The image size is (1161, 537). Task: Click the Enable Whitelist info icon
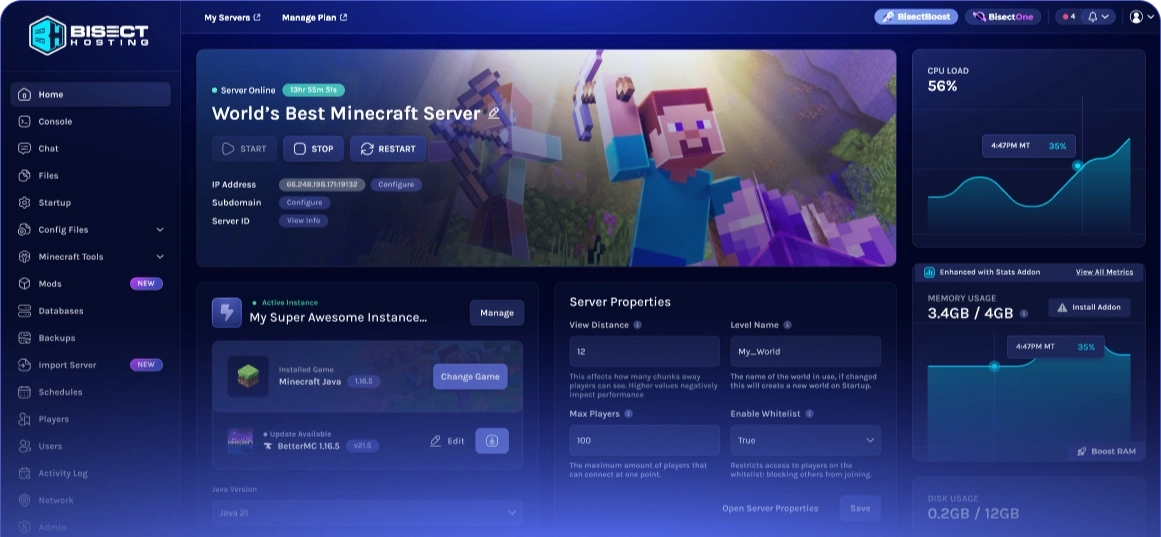pyautogui.click(x=809, y=414)
